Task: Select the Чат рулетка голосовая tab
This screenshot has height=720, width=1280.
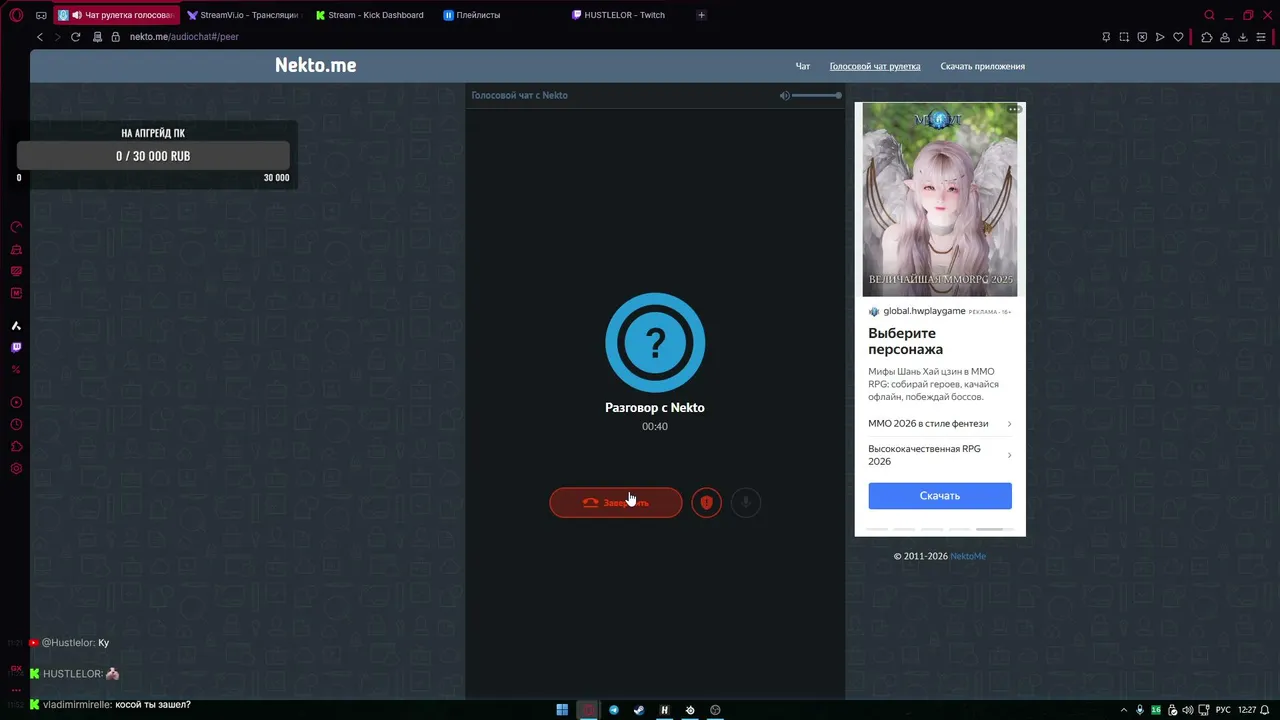Action: 116,15
